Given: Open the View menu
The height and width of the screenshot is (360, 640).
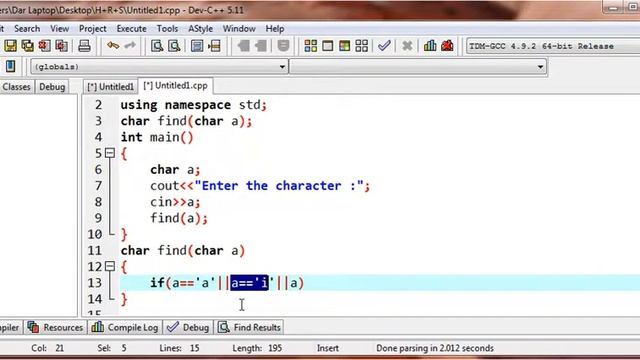Looking at the screenshot, I should point(60,29).
